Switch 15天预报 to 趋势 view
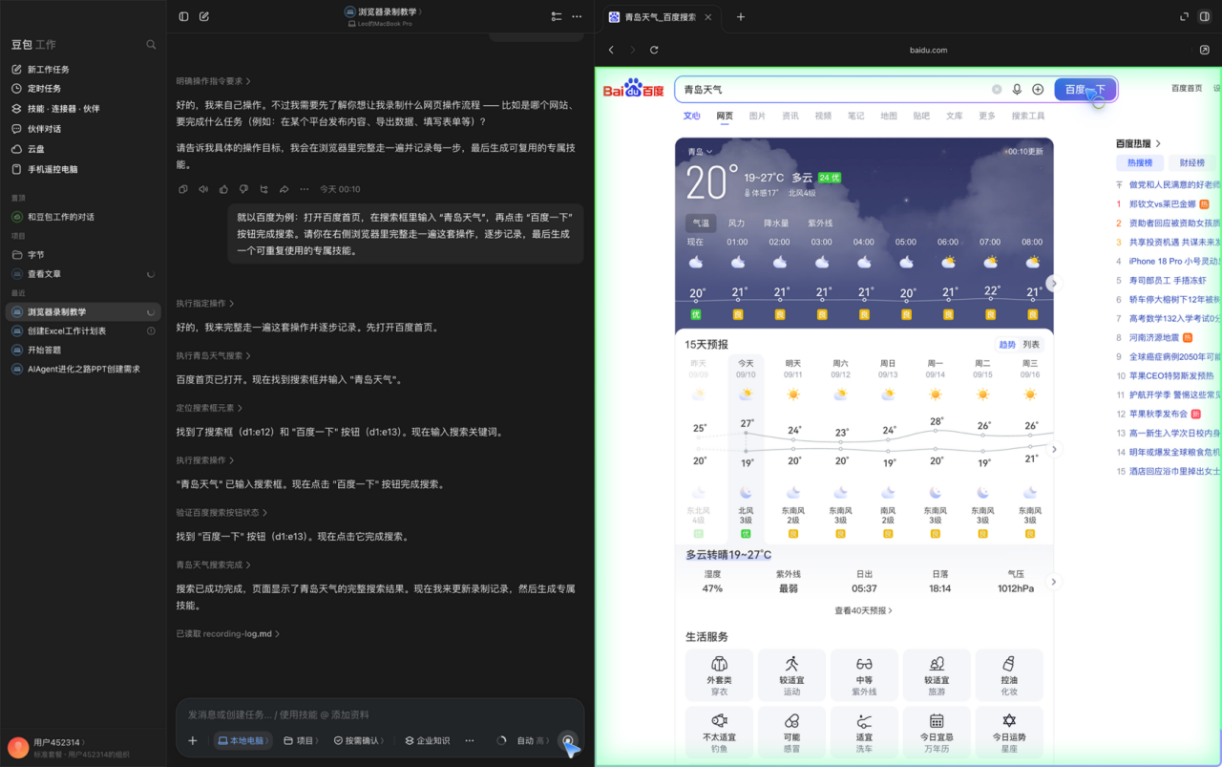This screenshot has width=1222, height=767. [x=1007, y=345]
